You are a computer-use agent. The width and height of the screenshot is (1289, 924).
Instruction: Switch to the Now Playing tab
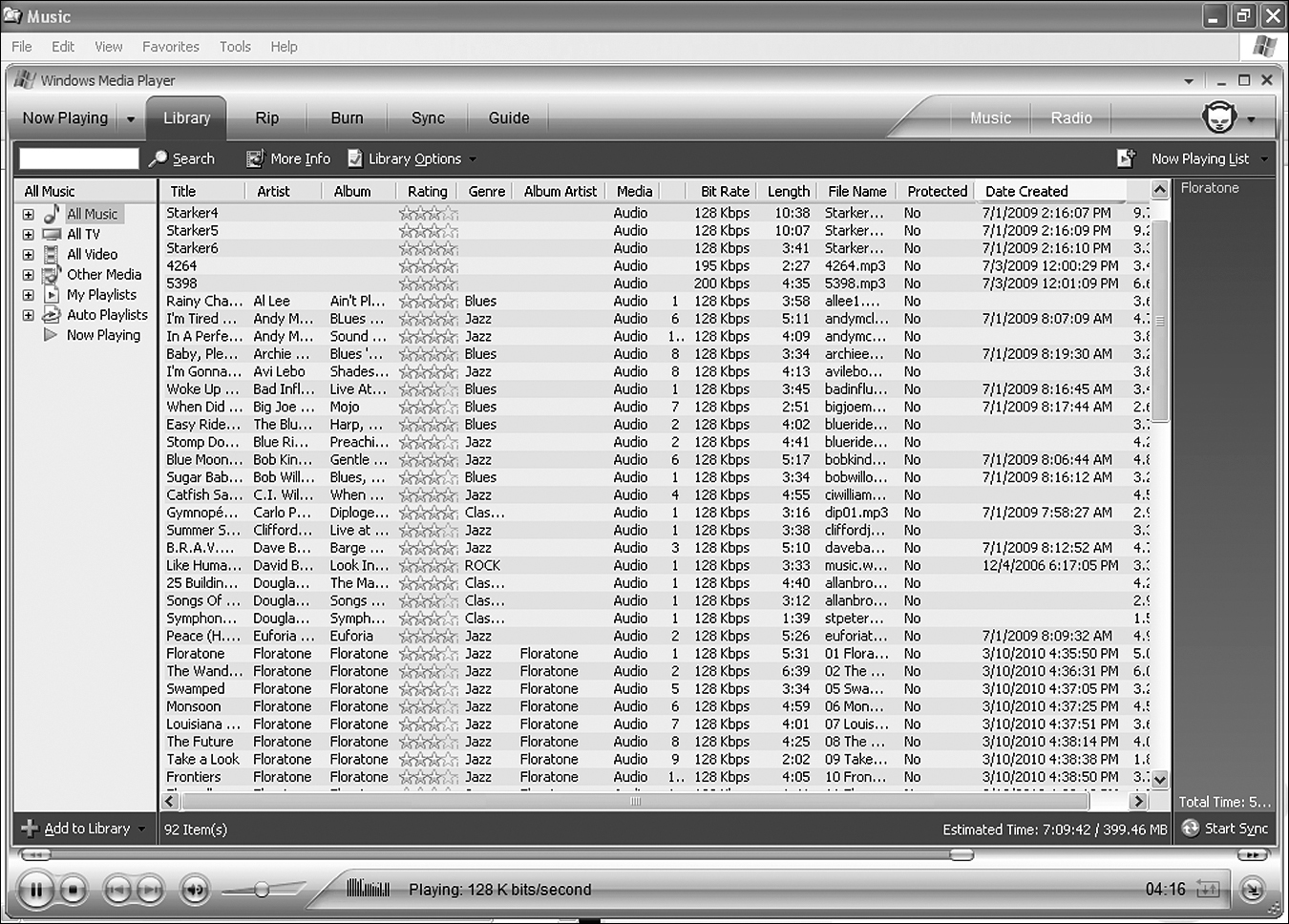[65, 118]
